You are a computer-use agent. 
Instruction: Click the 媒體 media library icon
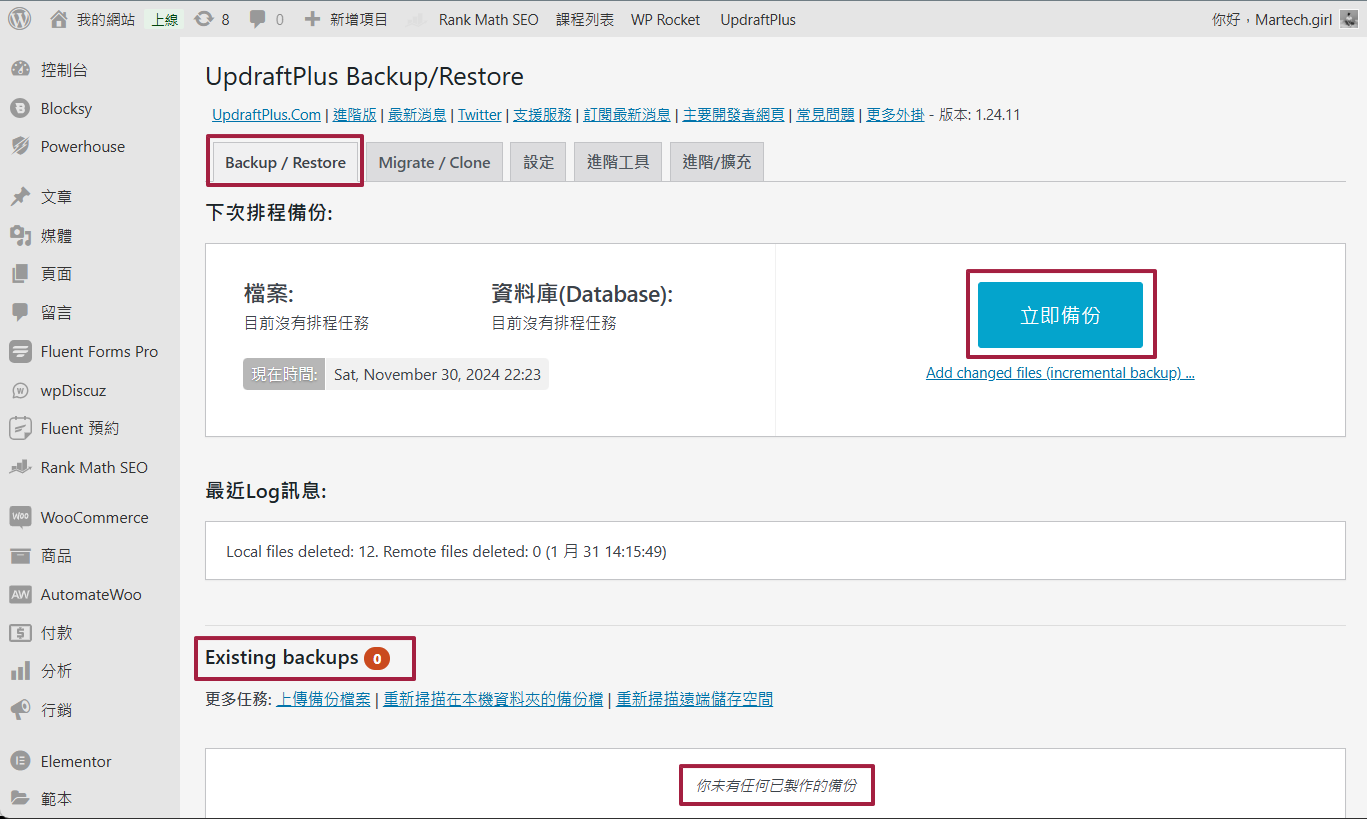pyautogui.click(x=20, y=236)
